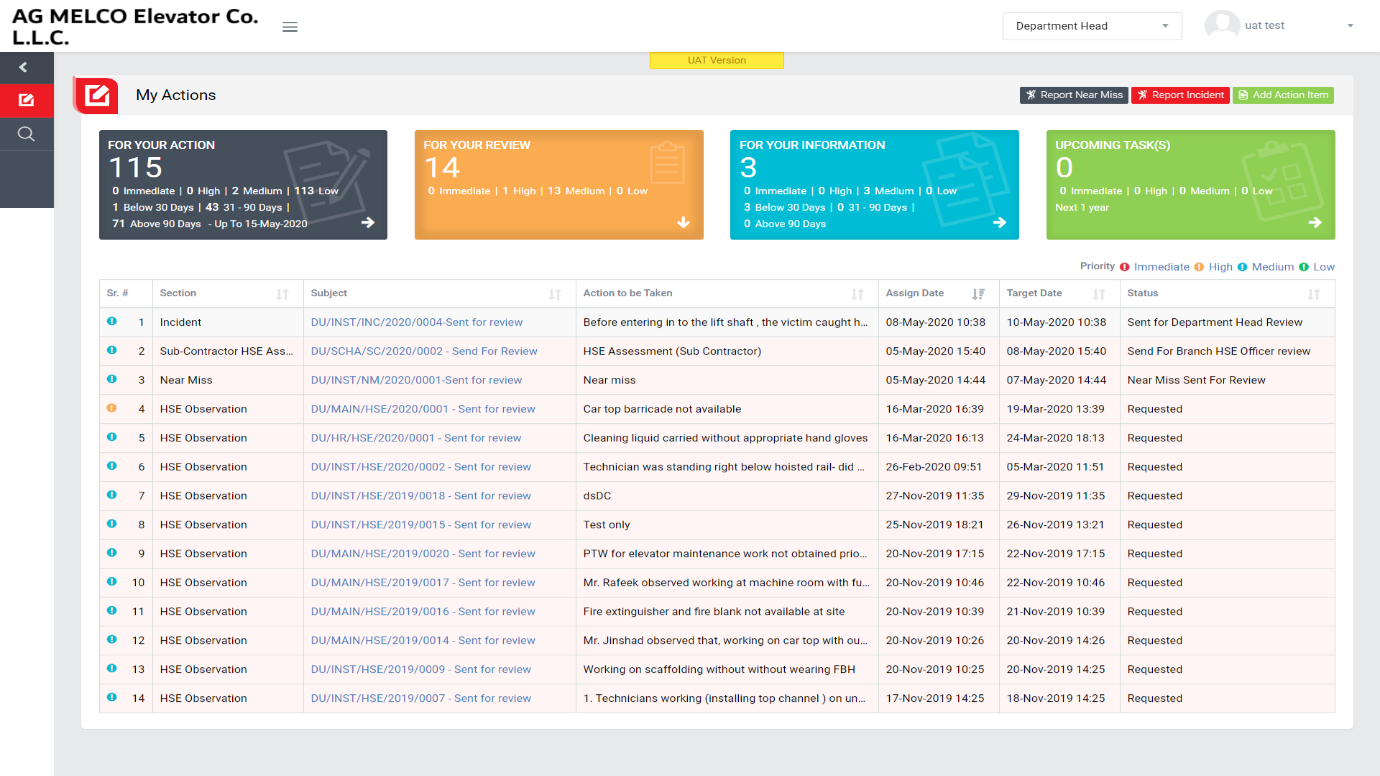Click Immediate red legend icon
The width and height of the screenshot is (1380, 776).
(1125, 267)
